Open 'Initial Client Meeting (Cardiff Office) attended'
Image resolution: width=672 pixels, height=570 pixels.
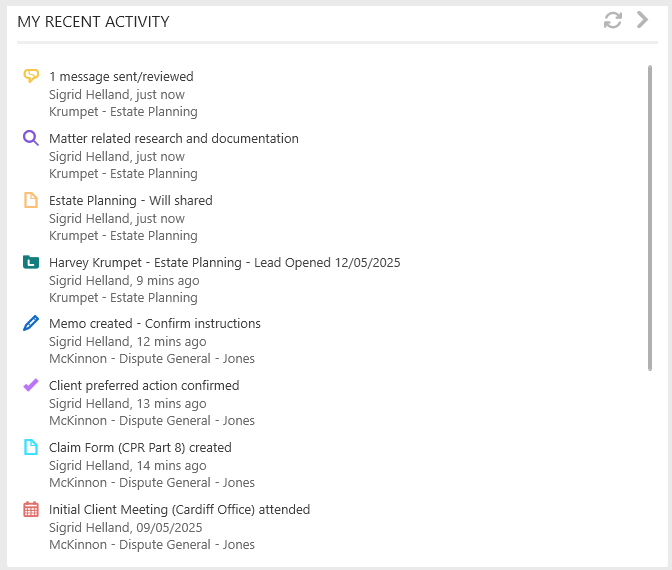click(x=180, y=510)
